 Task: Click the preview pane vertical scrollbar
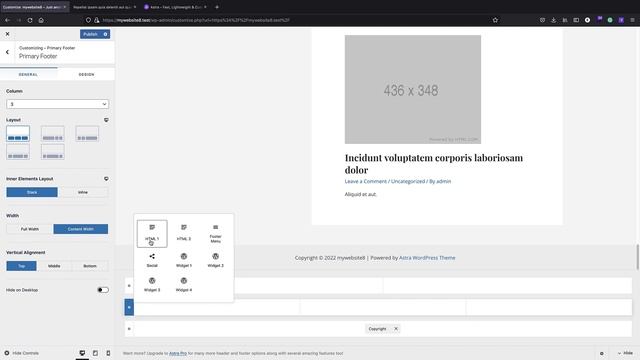[x=637, y=257]
